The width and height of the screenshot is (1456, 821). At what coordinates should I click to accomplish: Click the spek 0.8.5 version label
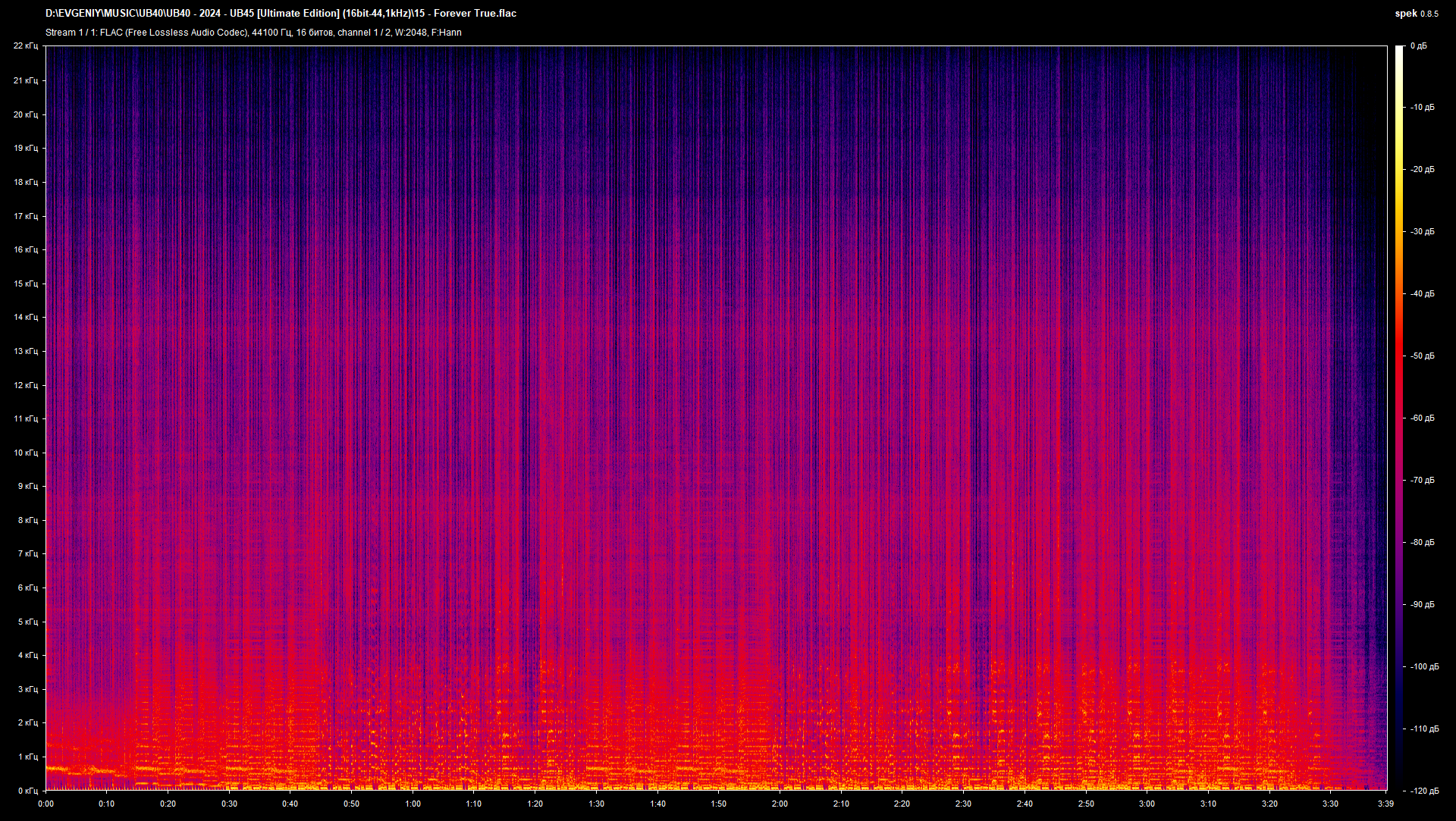click(1417, 14)
